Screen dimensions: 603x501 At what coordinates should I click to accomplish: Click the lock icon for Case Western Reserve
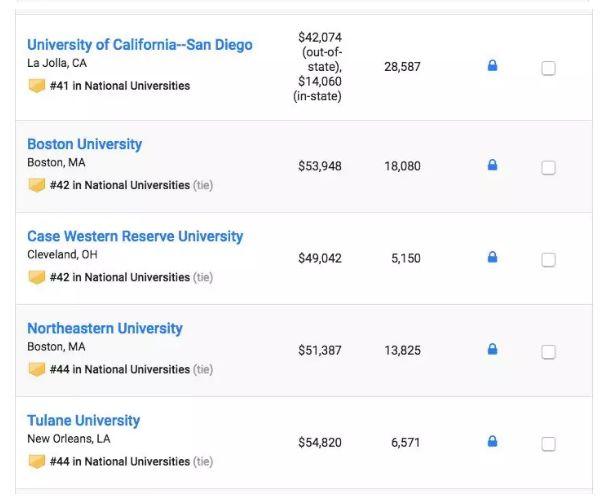tap(492, 258)
